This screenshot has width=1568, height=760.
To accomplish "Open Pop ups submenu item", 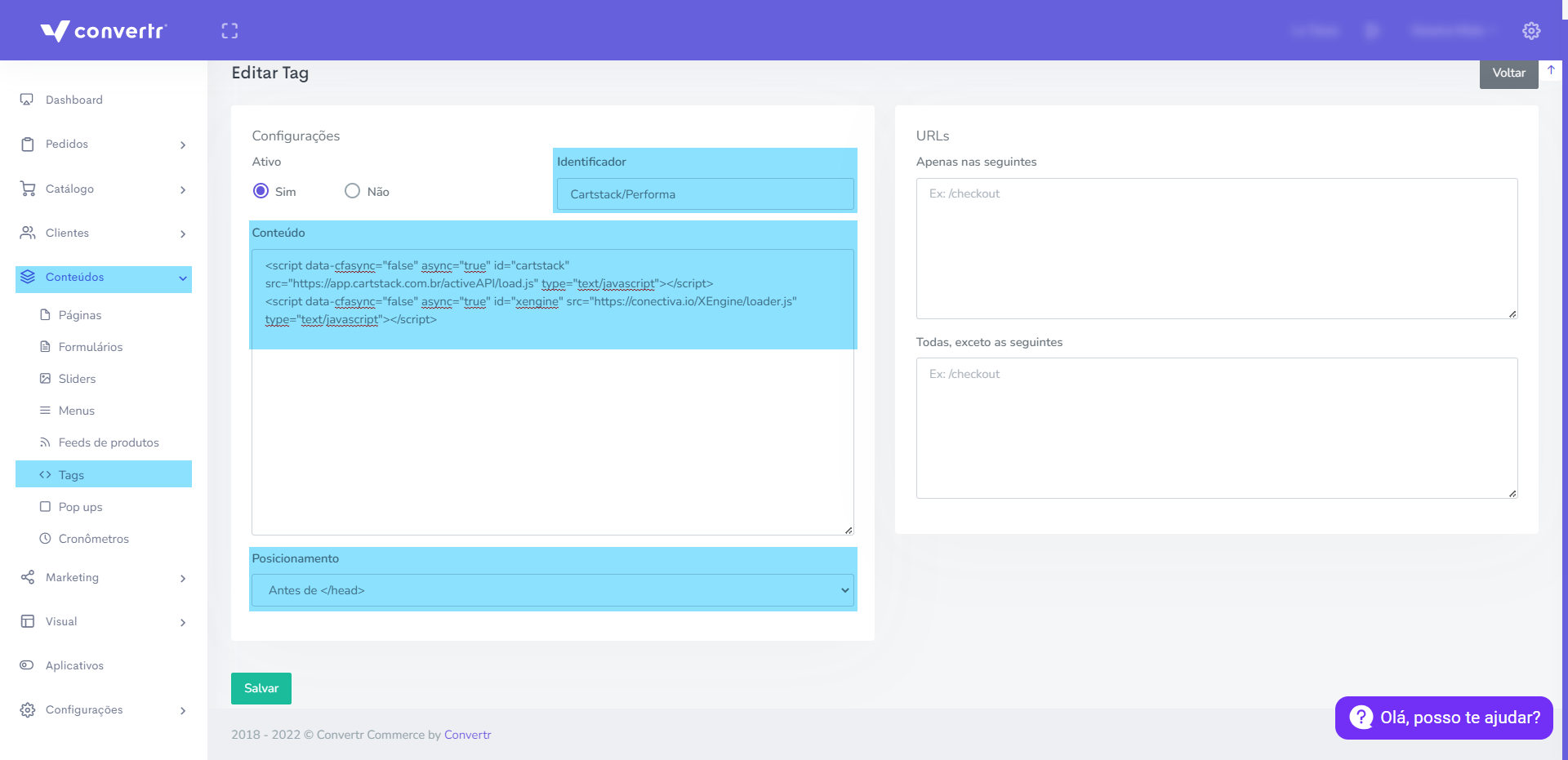I will 81,507.
